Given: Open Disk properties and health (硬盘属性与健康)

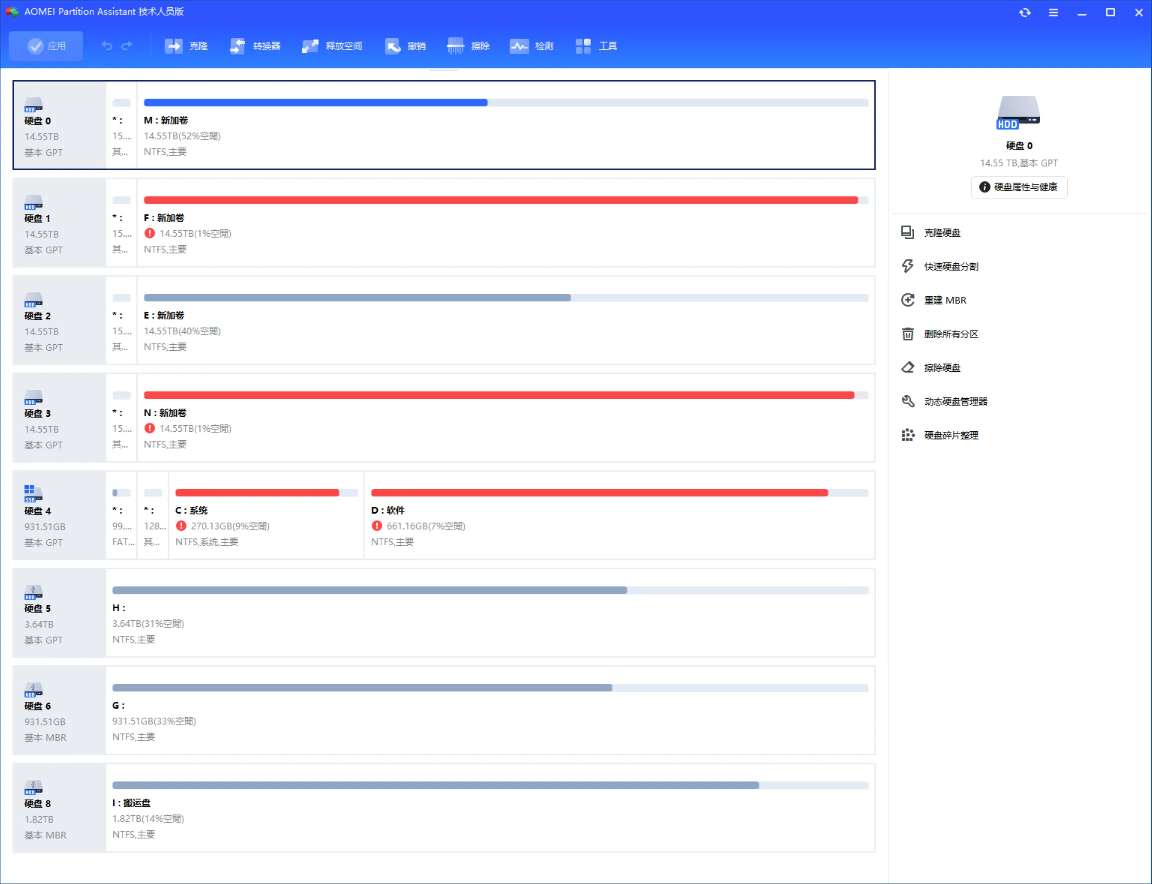Looking at the screenshot, I should click(x=1019, y=187).
